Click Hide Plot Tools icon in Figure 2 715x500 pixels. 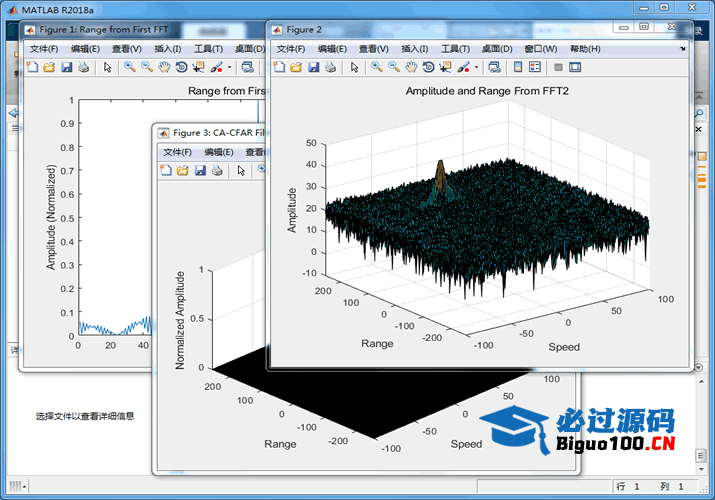[558, 67]
